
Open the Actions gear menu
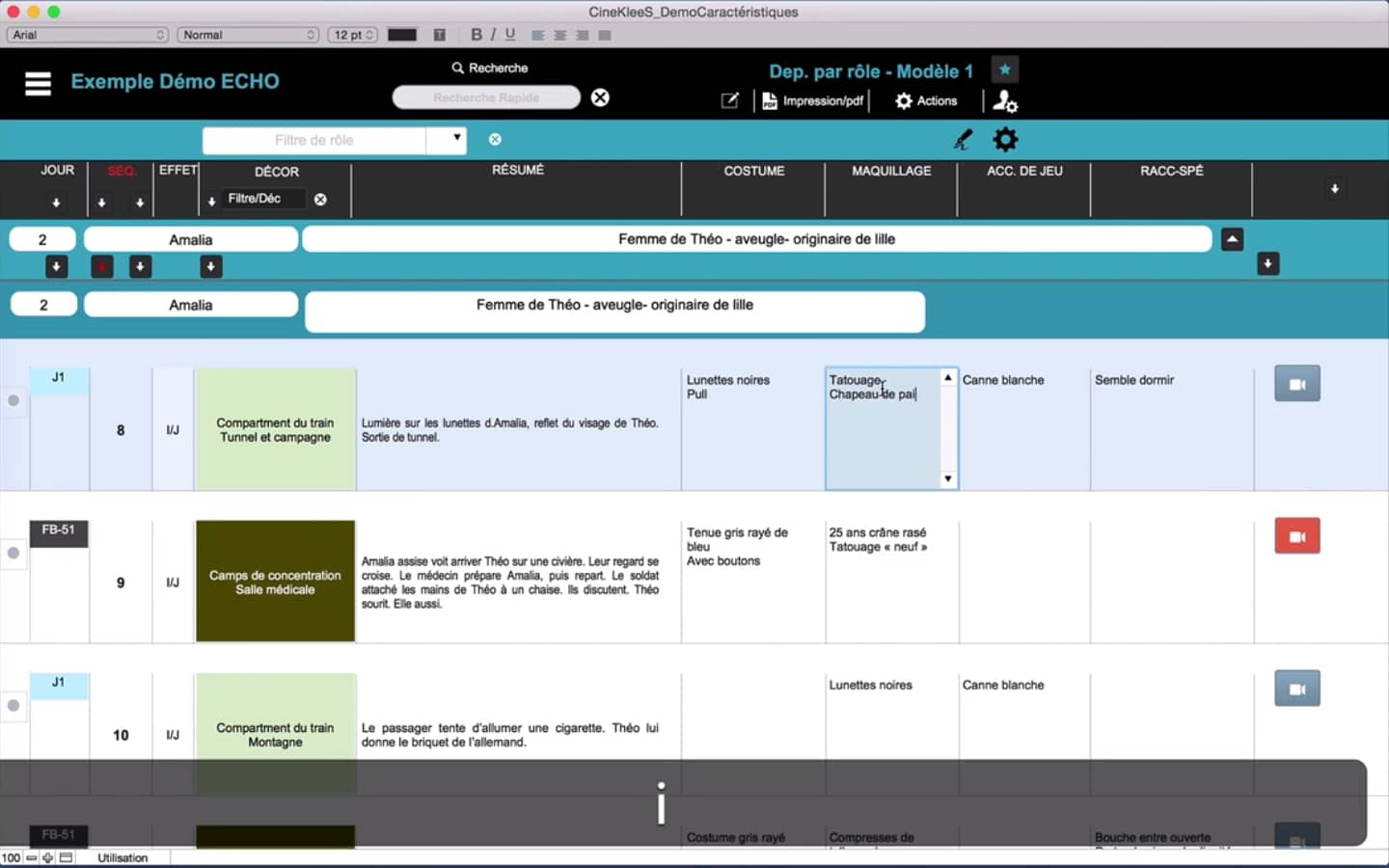click(926, 100)
